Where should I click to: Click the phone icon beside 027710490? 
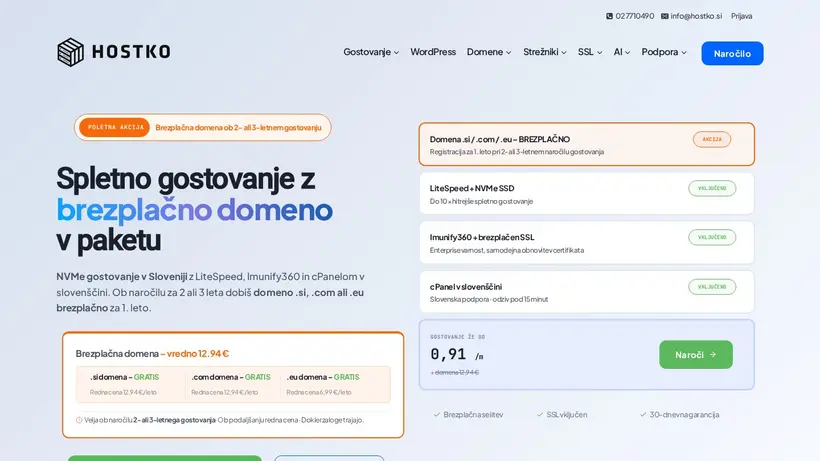point(609,16)
